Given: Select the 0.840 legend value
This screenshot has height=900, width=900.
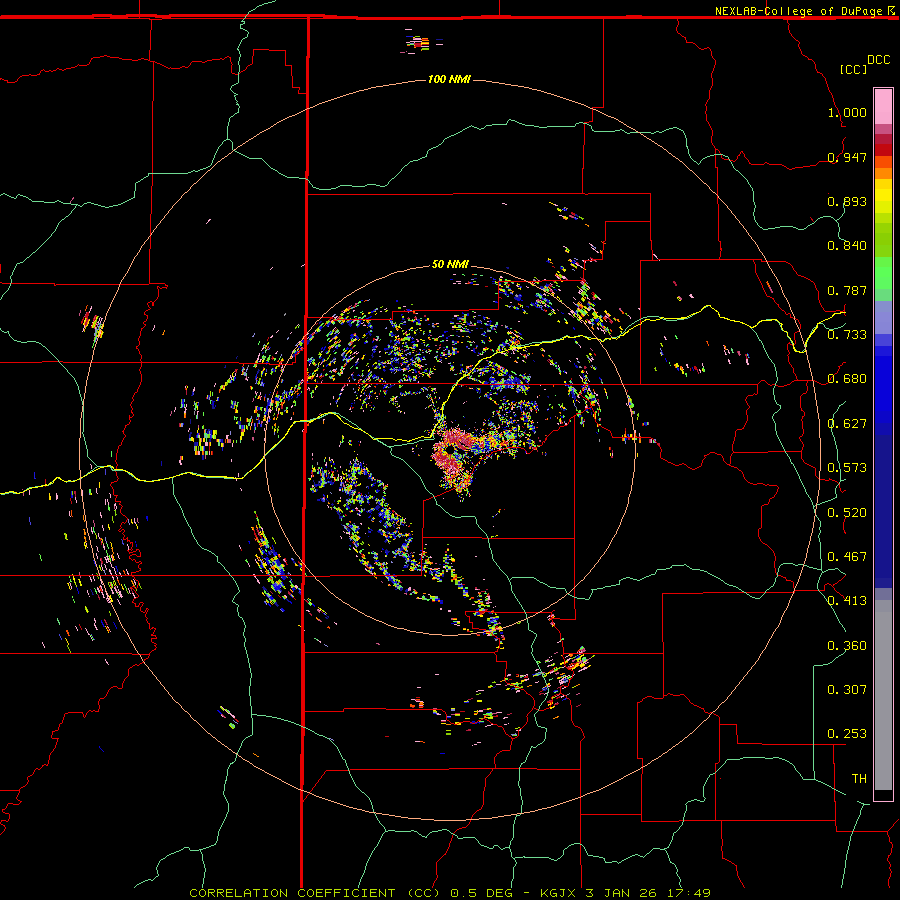Looking at the screenshot, I should point(847,246).
